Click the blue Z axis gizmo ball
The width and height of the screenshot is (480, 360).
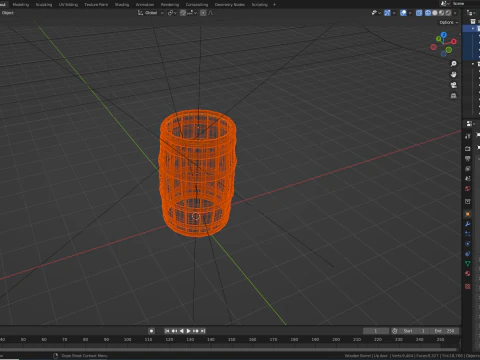pos(444,35)
